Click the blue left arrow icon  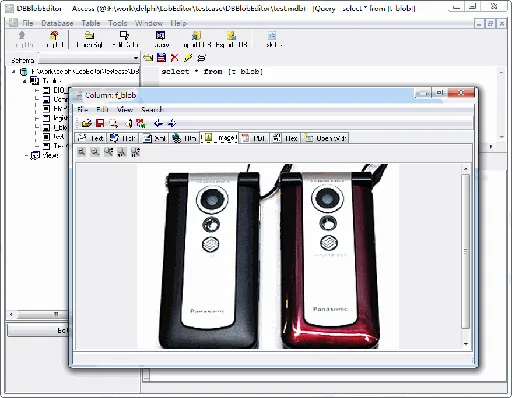(158, 123)
